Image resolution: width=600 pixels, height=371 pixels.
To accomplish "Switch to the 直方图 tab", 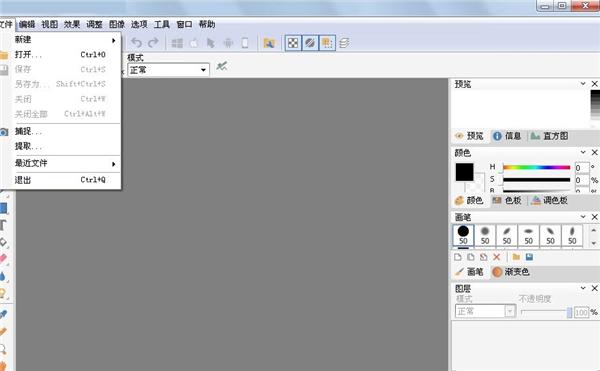I will click(x=550, y=136).
